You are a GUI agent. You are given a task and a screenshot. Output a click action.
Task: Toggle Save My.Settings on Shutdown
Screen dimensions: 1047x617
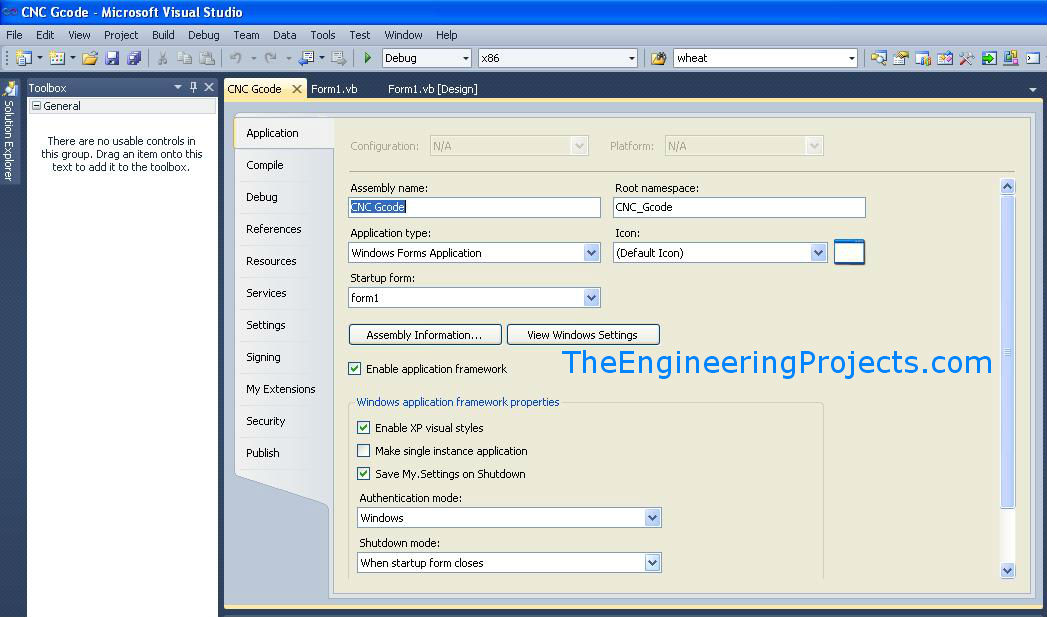tap(363, 474)
